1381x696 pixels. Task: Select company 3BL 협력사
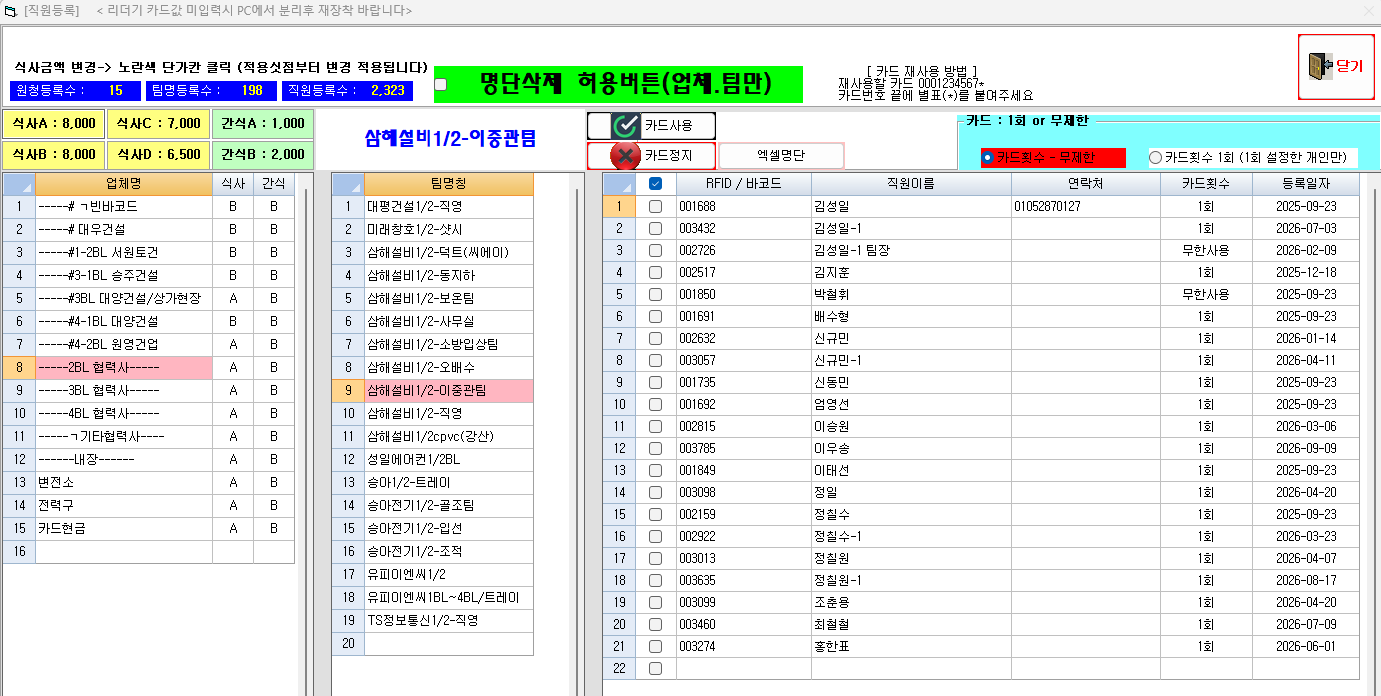click(124, 390)
